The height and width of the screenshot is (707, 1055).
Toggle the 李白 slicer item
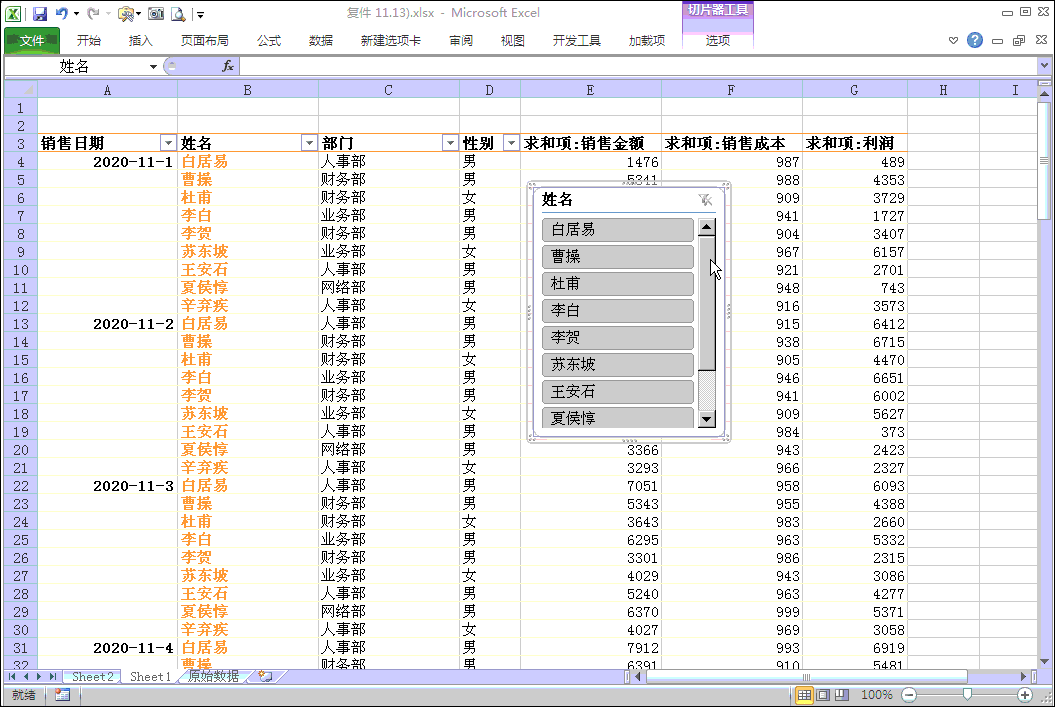618,310
